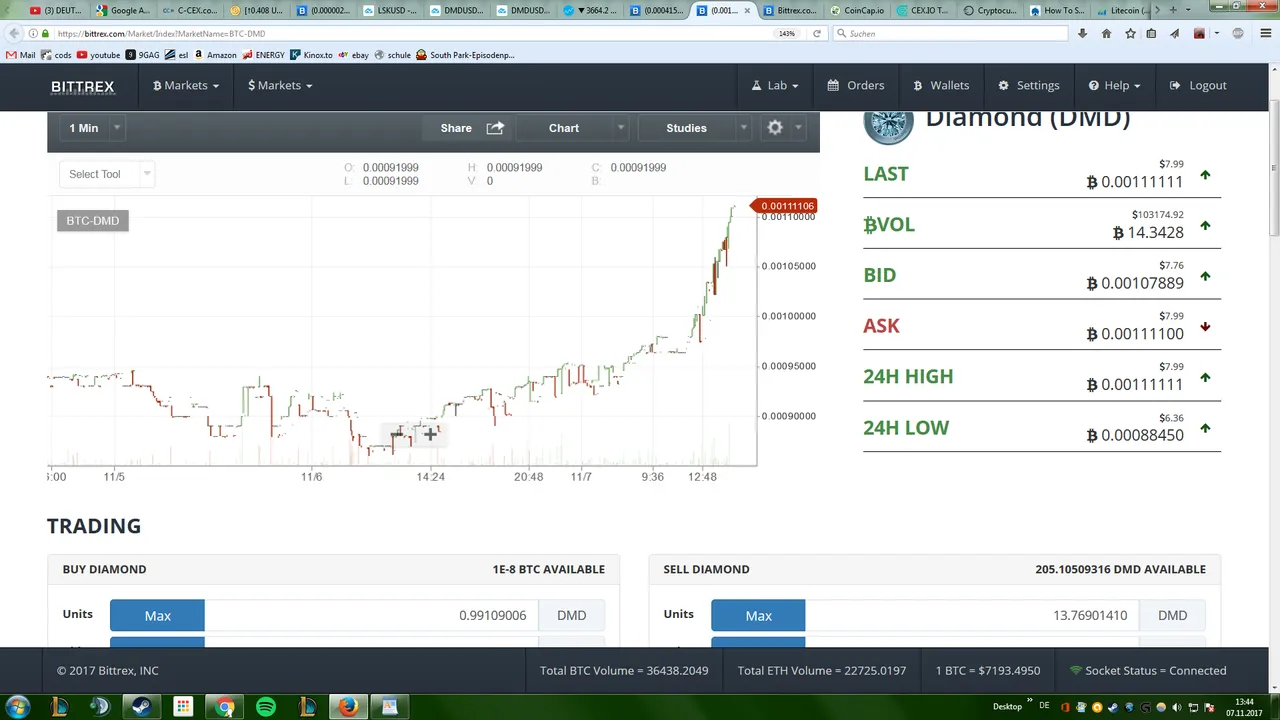The image size is (1280, 720).
Task: Switch to the Litecoin browser tab
Action: click(x=1124, y=10)
